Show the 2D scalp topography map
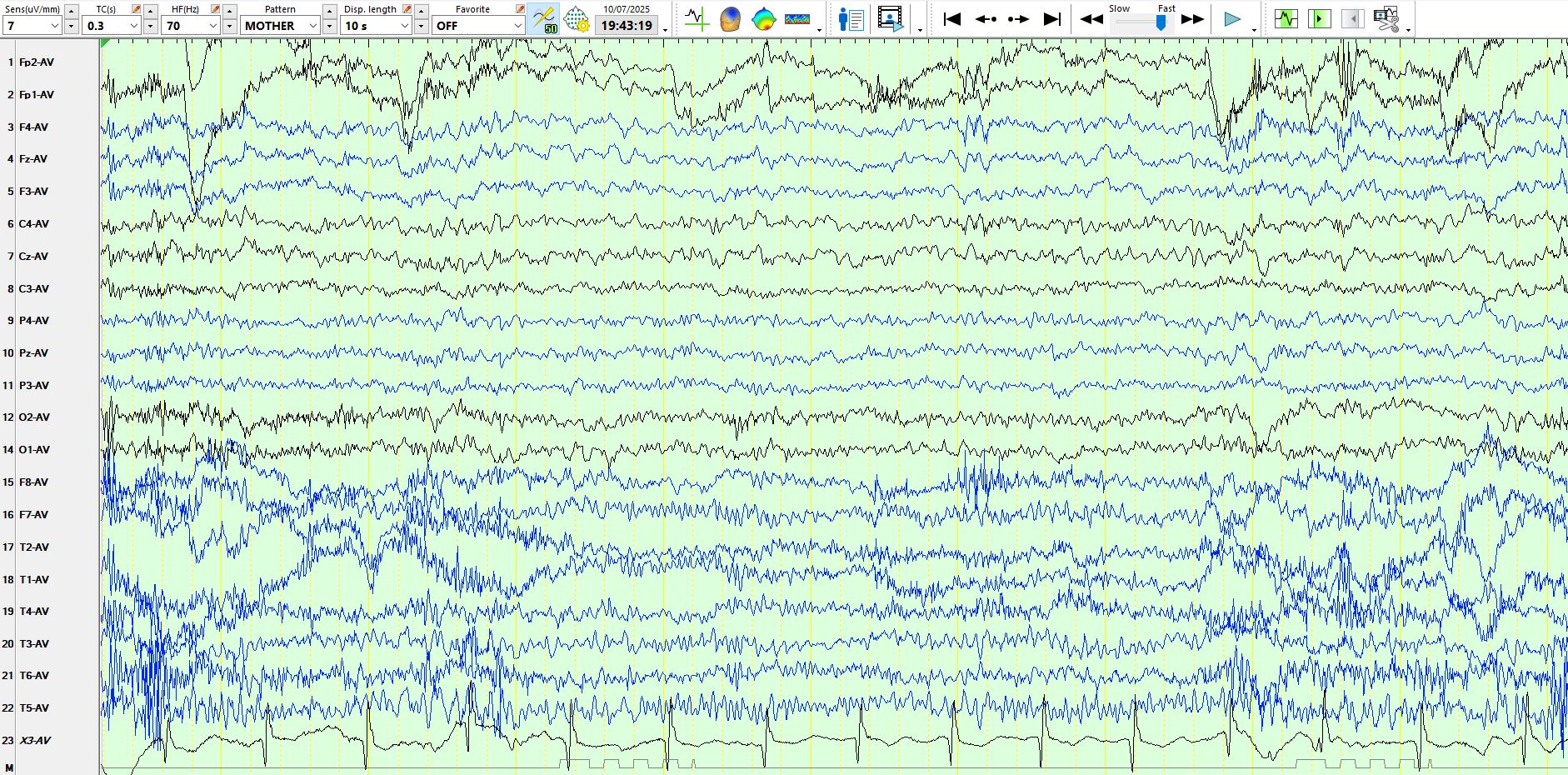Viewport: 1568px width, 775px height. pos(763,18)
